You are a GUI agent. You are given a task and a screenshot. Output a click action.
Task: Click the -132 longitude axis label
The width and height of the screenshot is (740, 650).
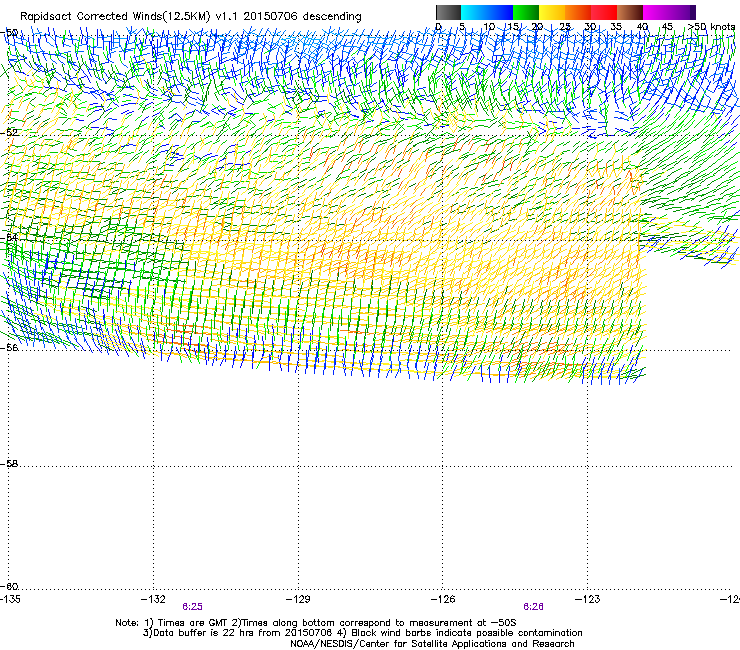pyautogui.click(x=153, y=599)
